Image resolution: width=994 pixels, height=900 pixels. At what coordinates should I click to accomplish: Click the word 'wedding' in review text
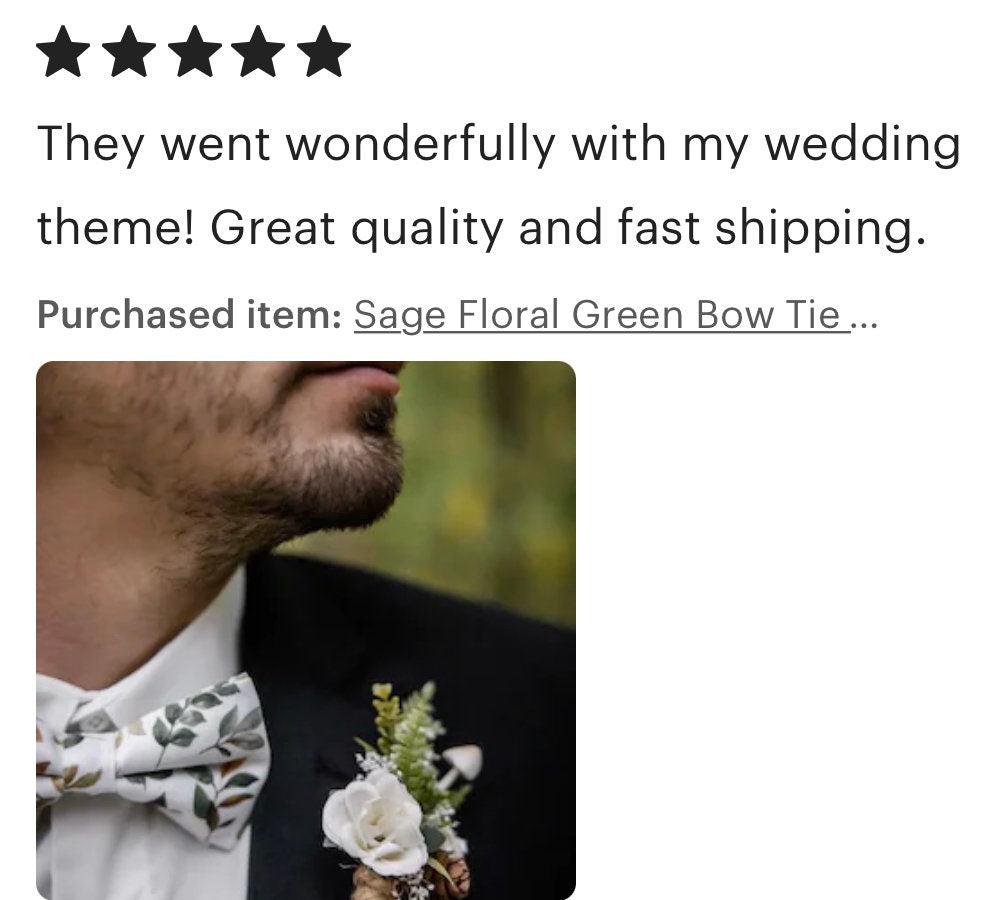click(x=862, y=144)
